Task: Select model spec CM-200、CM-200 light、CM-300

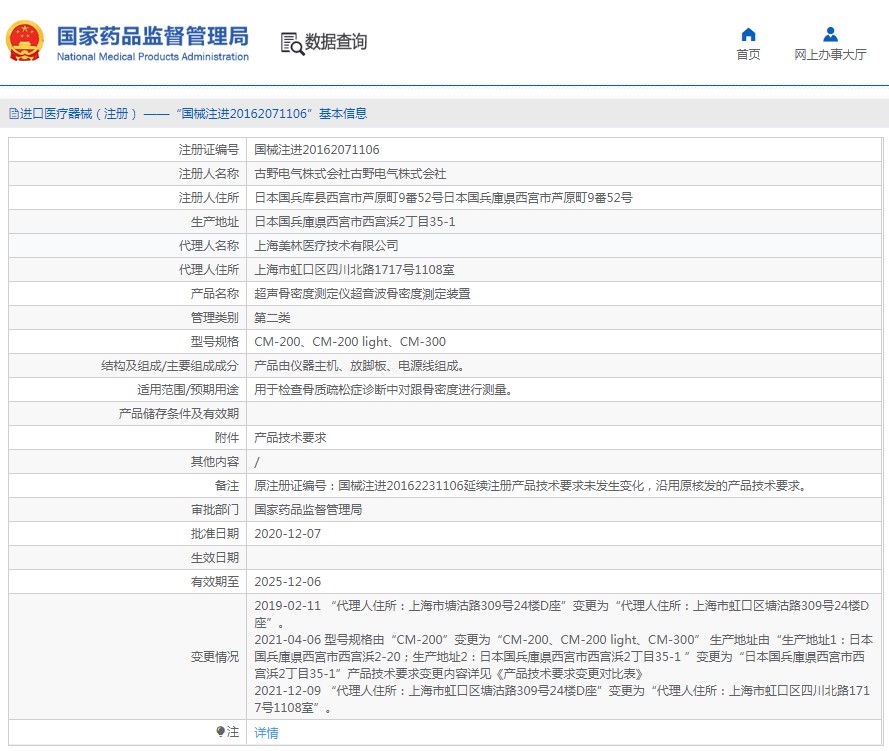Action: 350,342
